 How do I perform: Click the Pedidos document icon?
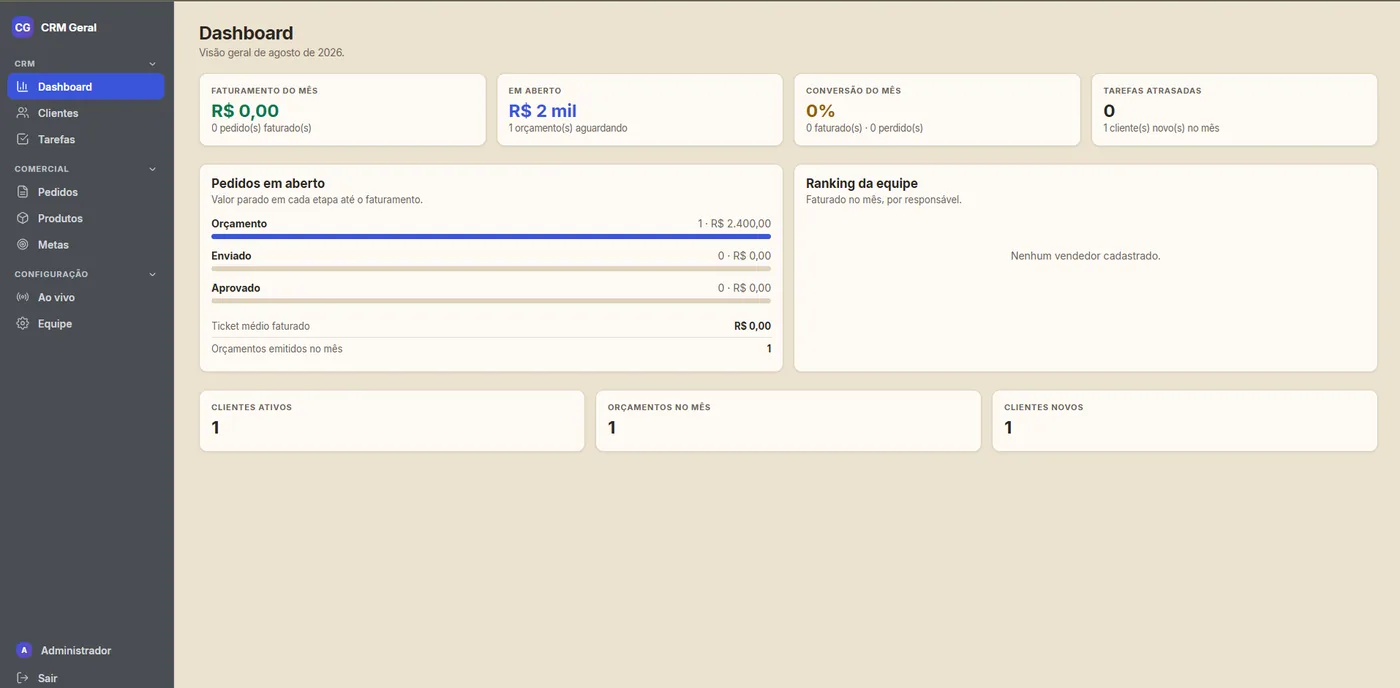23,192
